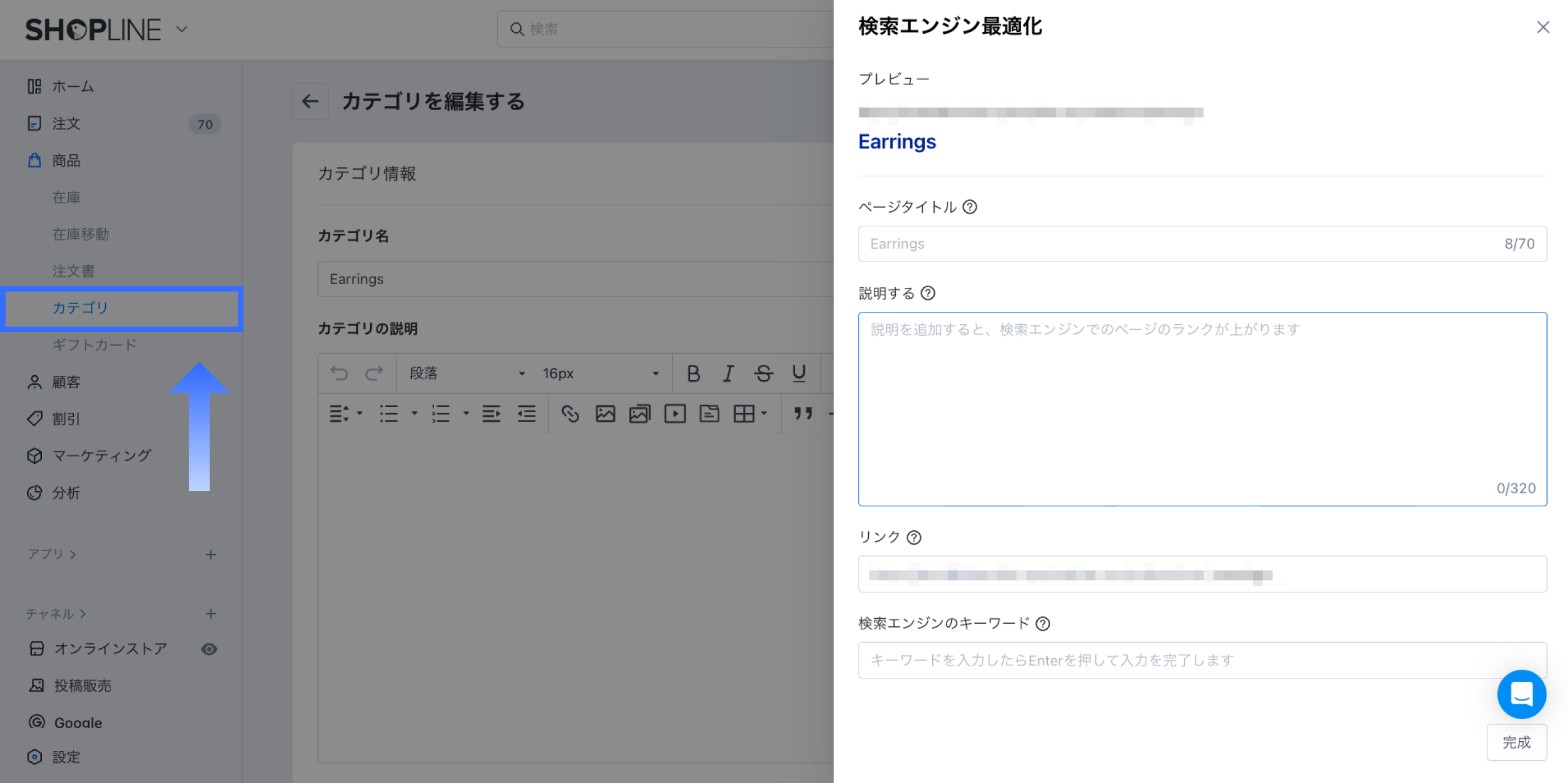The height and width of the screenshot is (783, 1568).
Task: Insert a video in the editor
Action: [675, 414]
